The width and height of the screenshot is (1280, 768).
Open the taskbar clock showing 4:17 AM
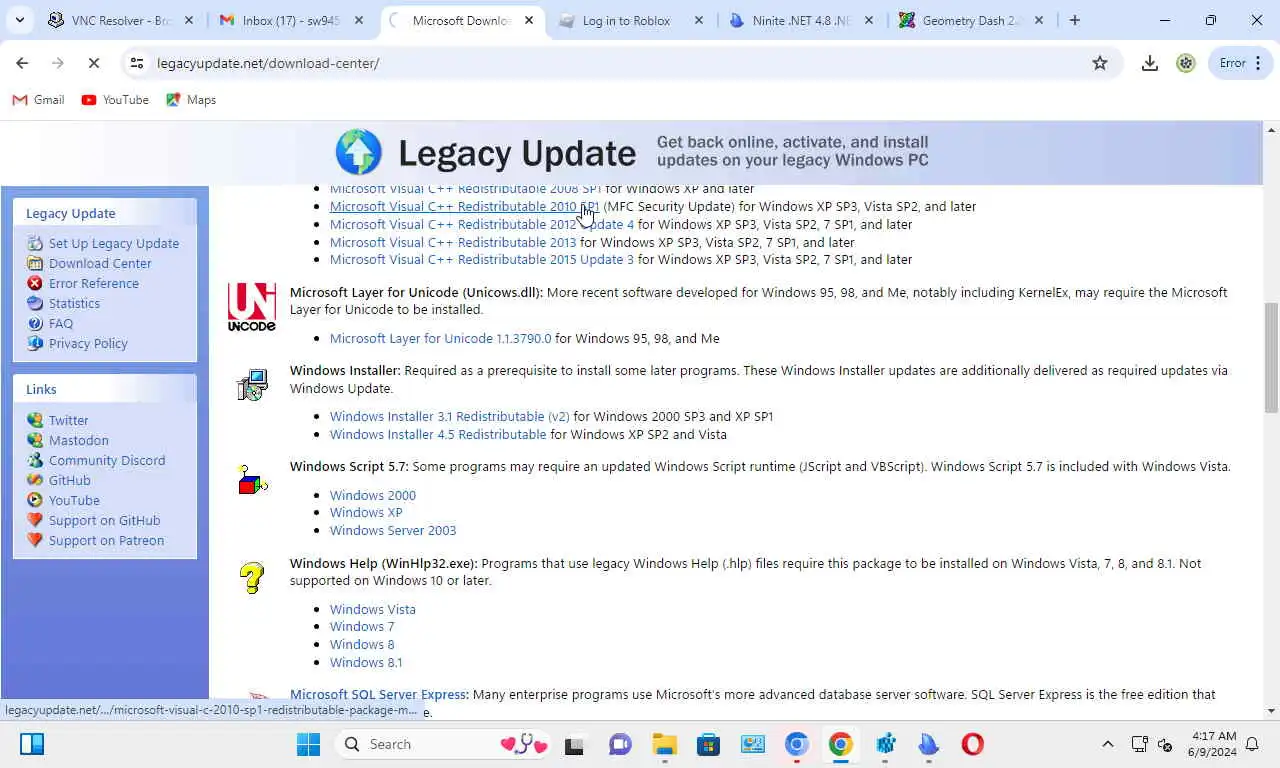pyautogui.click(x=1212, y=744)
